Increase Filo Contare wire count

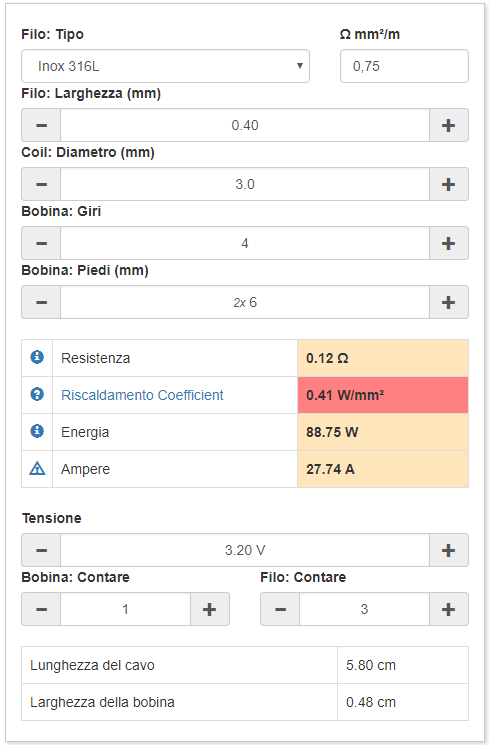tap(449, 609)
